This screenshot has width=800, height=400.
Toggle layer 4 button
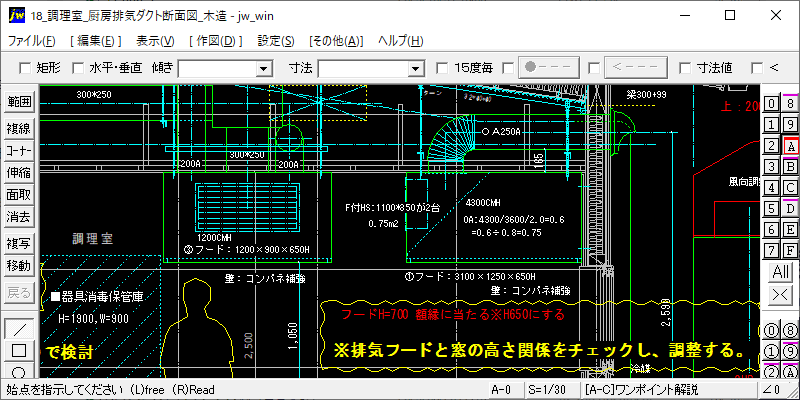772,188
